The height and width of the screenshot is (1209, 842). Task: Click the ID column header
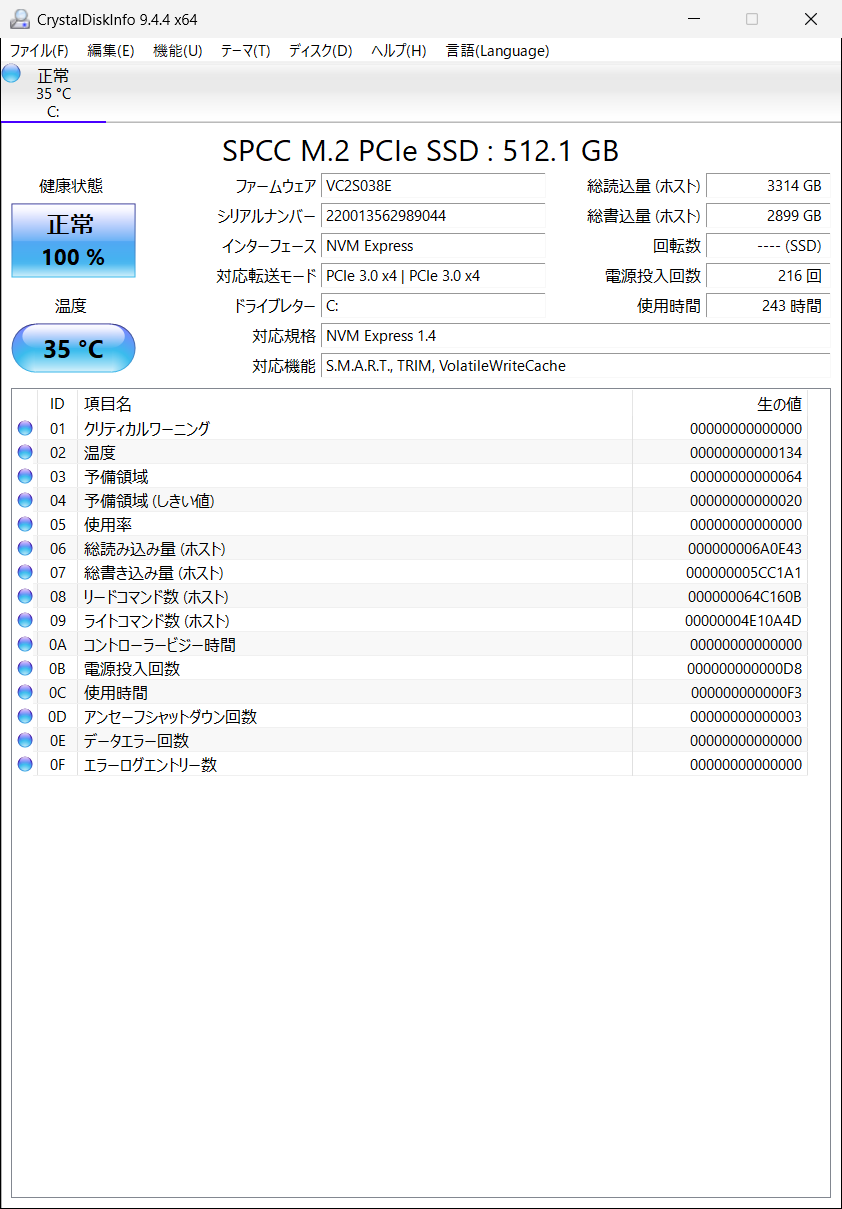click(x=58, y=404)
